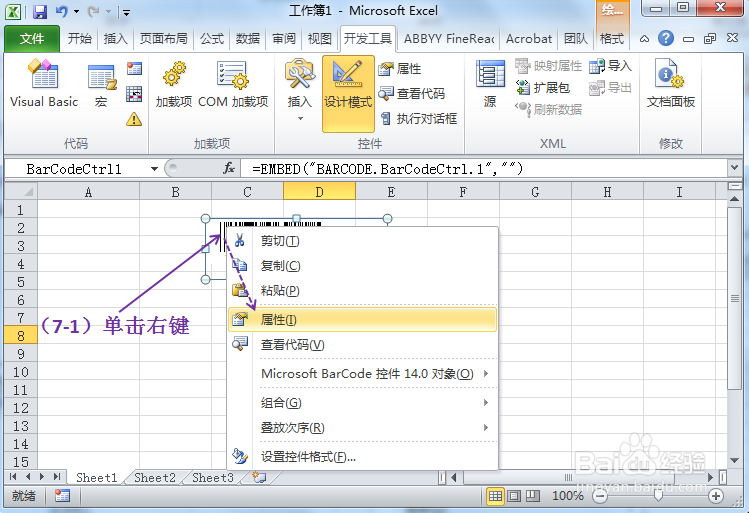Open the Visual Basic editor

coord(44,84)
